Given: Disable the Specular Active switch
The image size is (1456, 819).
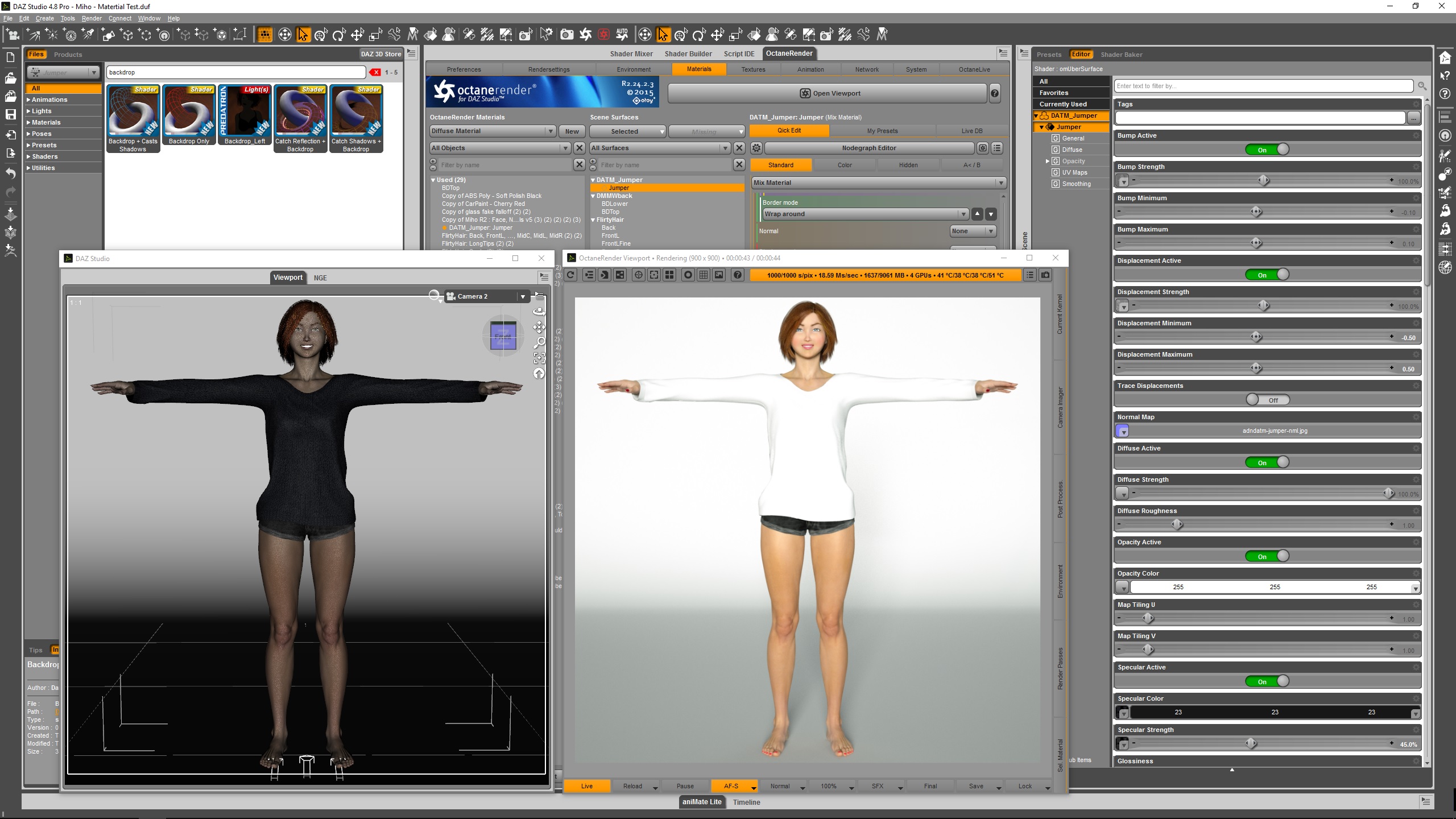Looking at the screenshot, I should (1267, 681).
